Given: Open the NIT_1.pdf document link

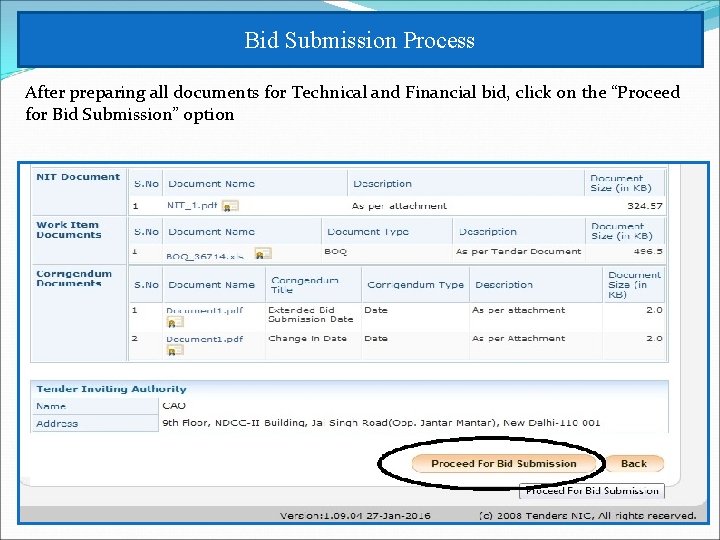Looking at the screenshot, I should [191, 205].
